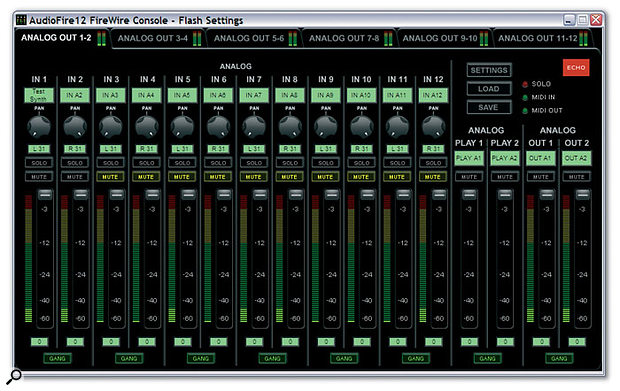Viewport: 620px width, 391px height.
Task: Click the magnifier icon below the window
Action: [14, 376]
